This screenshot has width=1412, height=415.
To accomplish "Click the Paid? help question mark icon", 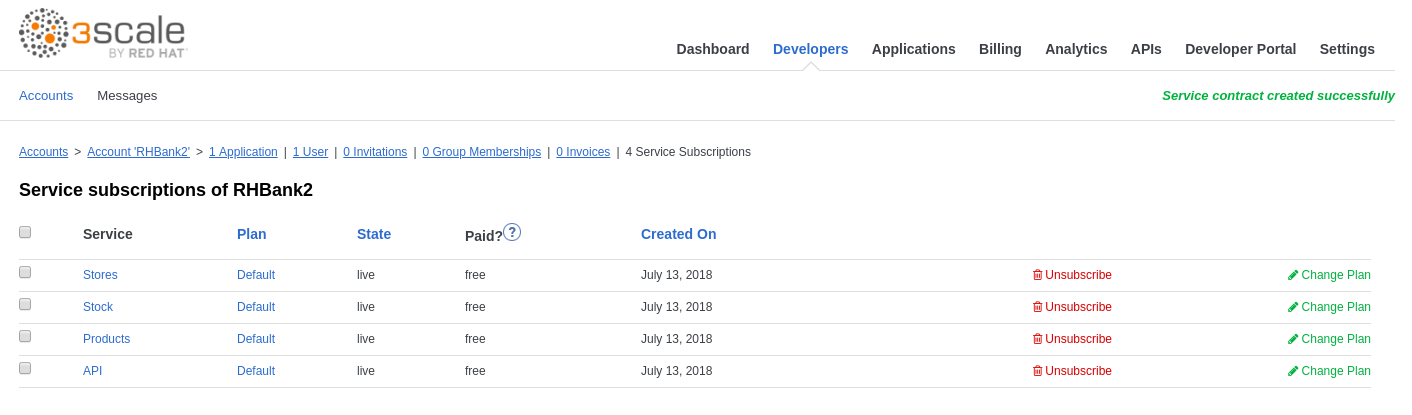I will coord(512,232).
